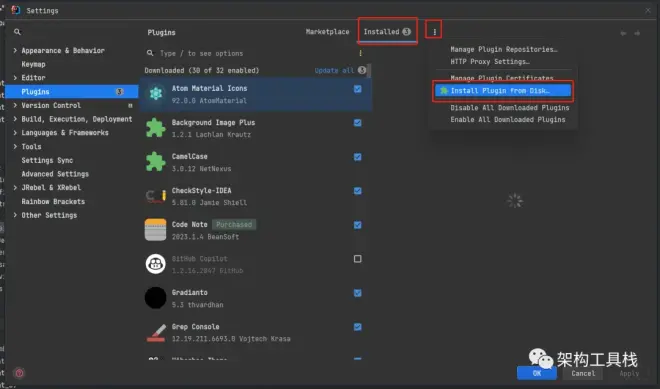The image size is (660, 389).
Task: Click the Atom Material Icons plugin icon
Action: [x=155, y=94]
